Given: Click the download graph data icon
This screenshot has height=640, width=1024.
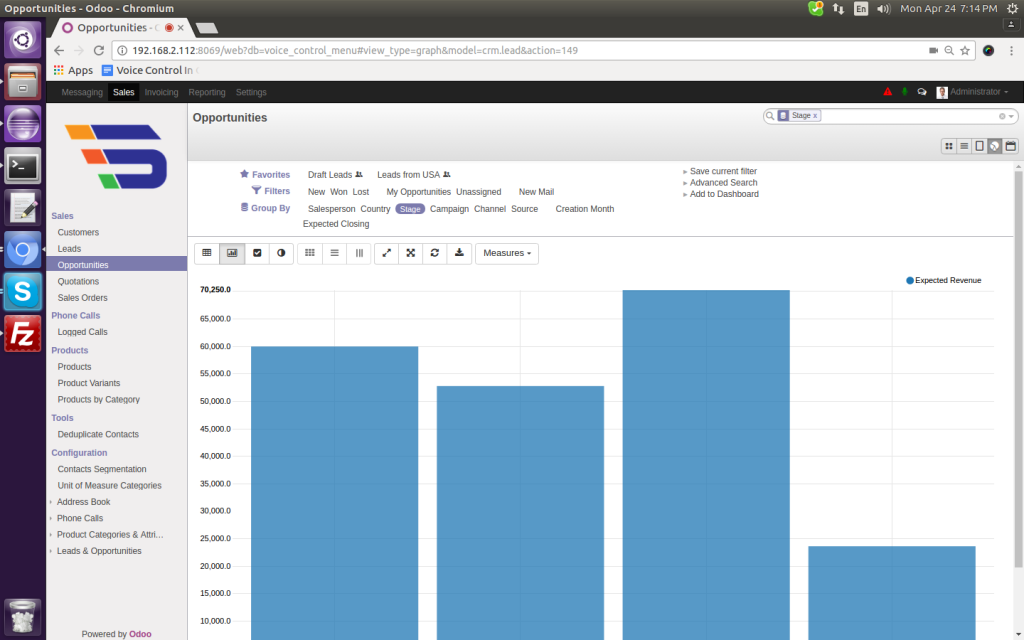Looking at the screenshot, I should 459,253.
